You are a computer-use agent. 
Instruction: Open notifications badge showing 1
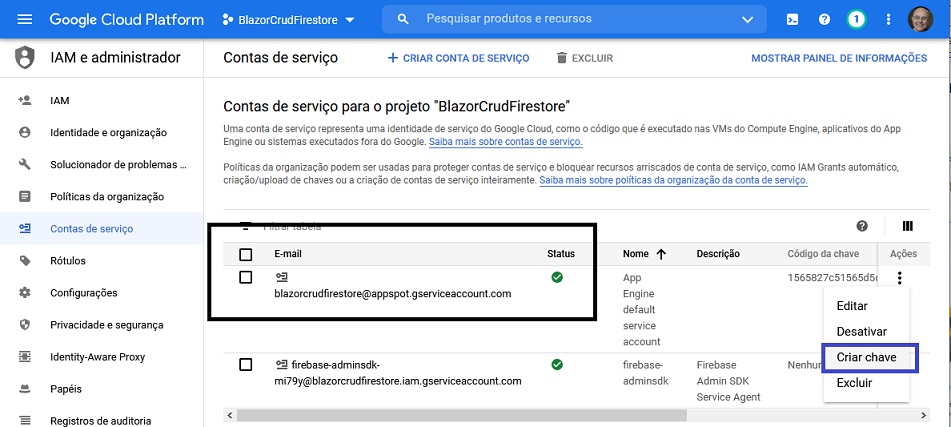point(856,19)
